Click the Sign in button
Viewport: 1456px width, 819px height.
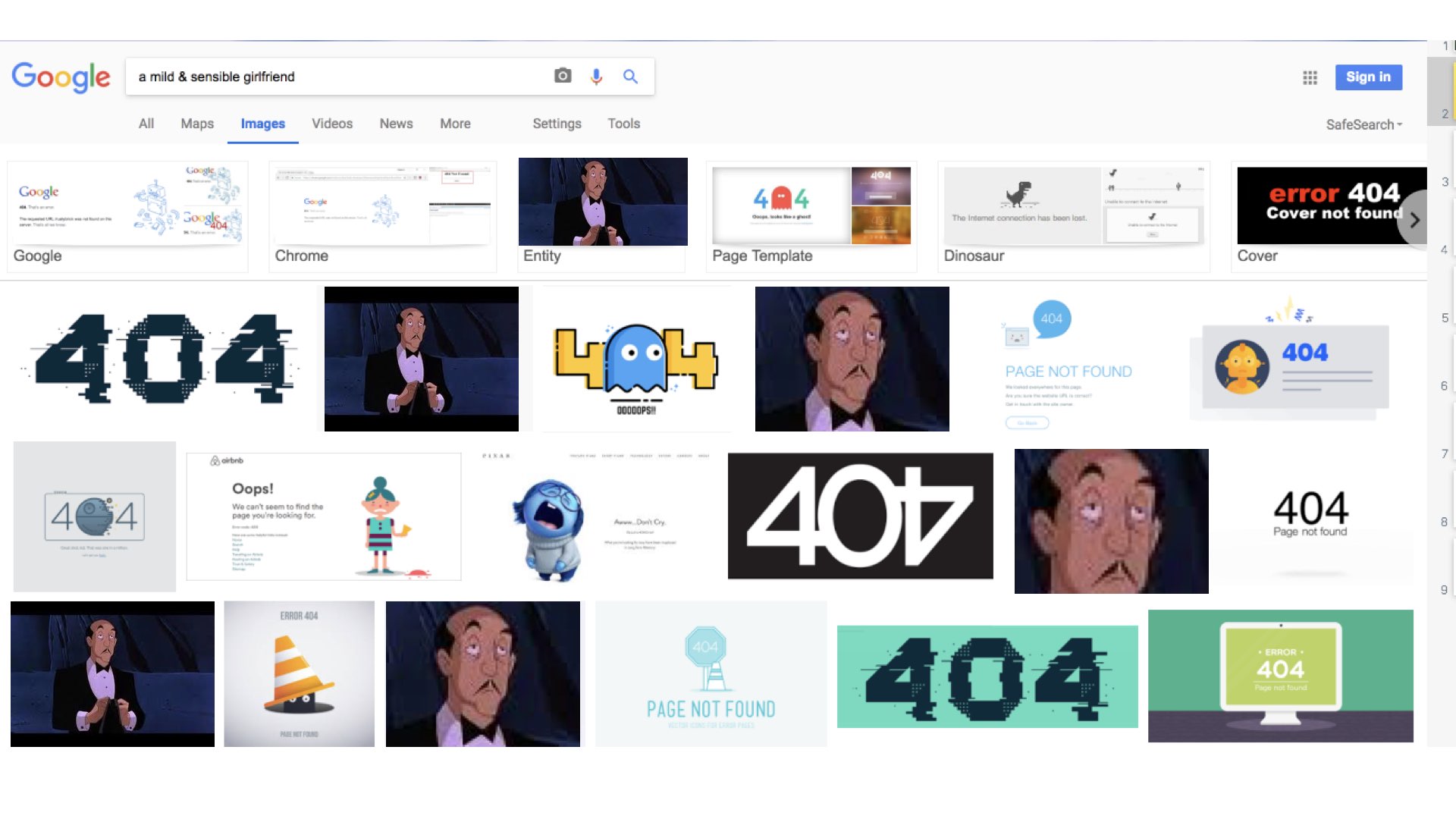click(x=1368, y=77)
